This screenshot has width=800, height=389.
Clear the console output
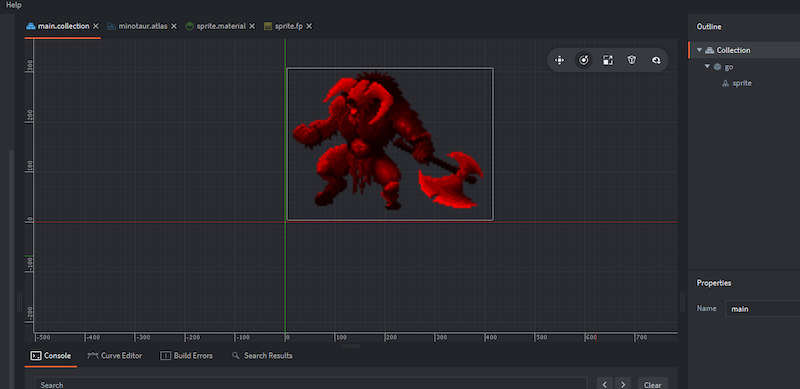pos(653,384)
